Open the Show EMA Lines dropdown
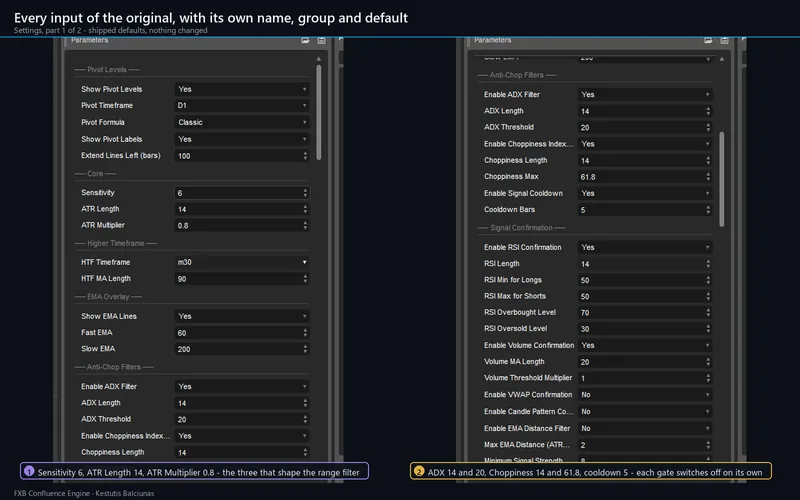The width and height of the screenshot is (800, 500). (x=242, y=316)
